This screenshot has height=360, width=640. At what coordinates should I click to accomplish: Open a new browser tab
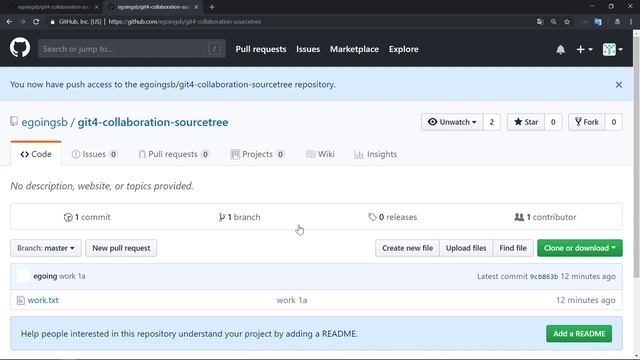coord(212,7)
